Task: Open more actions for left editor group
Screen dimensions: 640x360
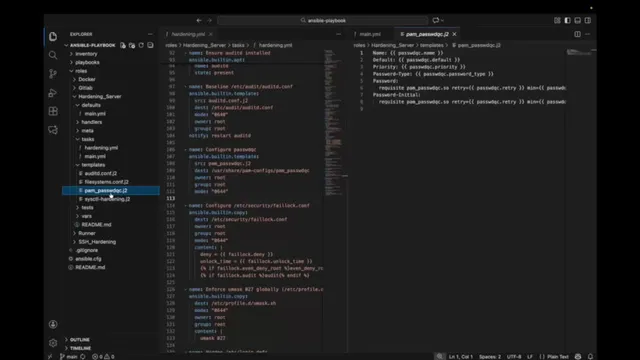Action: 338,34
